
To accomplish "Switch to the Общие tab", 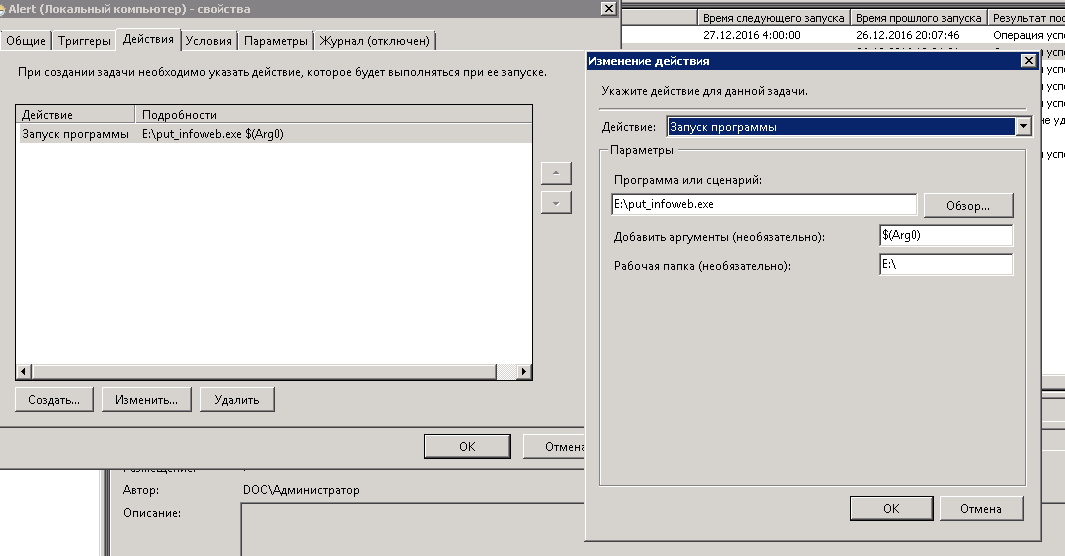I will coord(26,41).
